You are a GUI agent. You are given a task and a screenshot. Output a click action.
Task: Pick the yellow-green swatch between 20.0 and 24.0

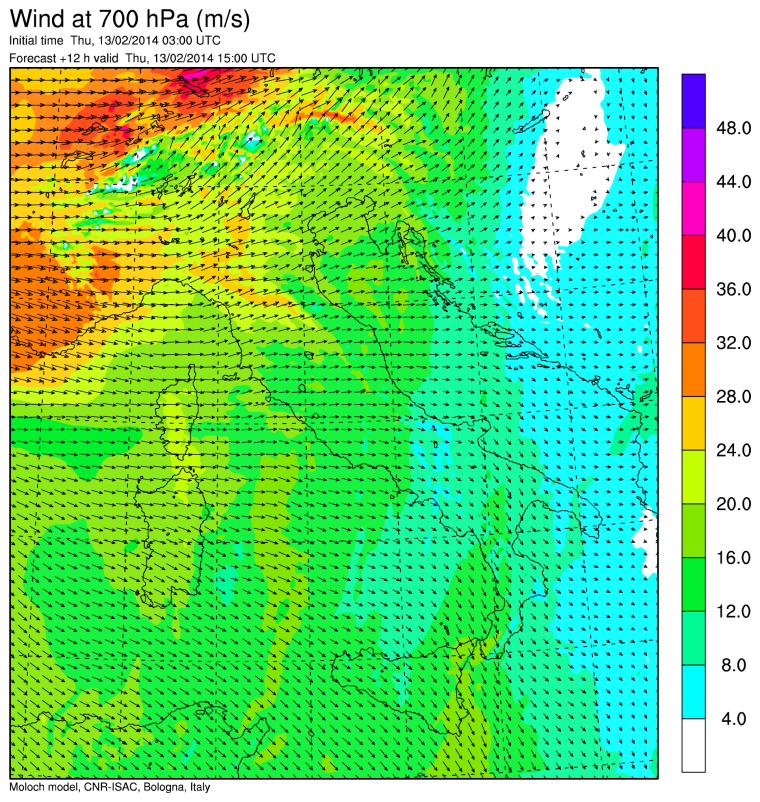point(694,477)
